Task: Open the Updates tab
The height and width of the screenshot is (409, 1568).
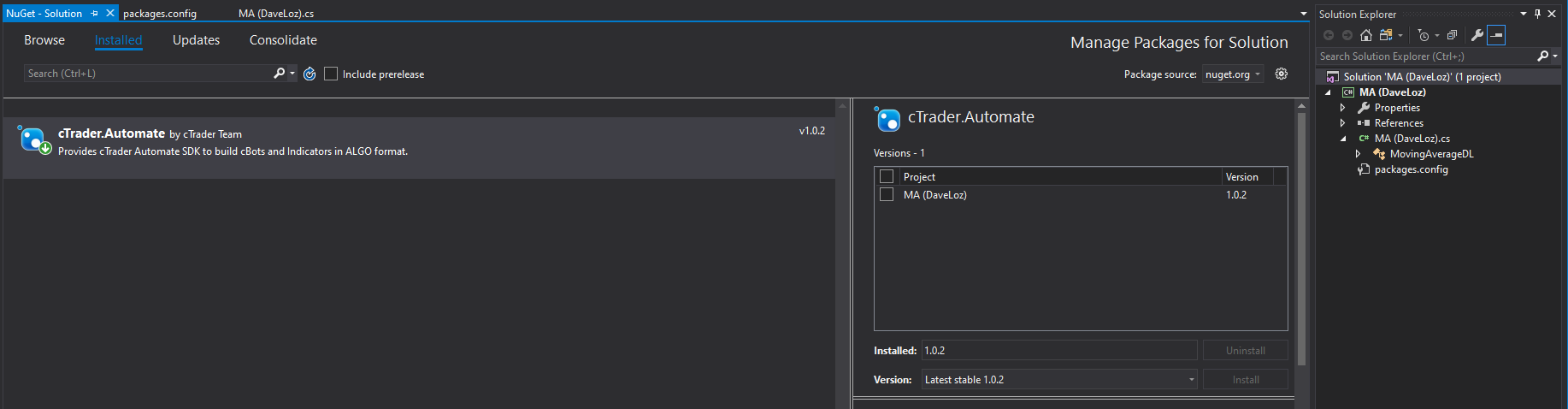Action: pyautogui.click(x=196, y=40)
